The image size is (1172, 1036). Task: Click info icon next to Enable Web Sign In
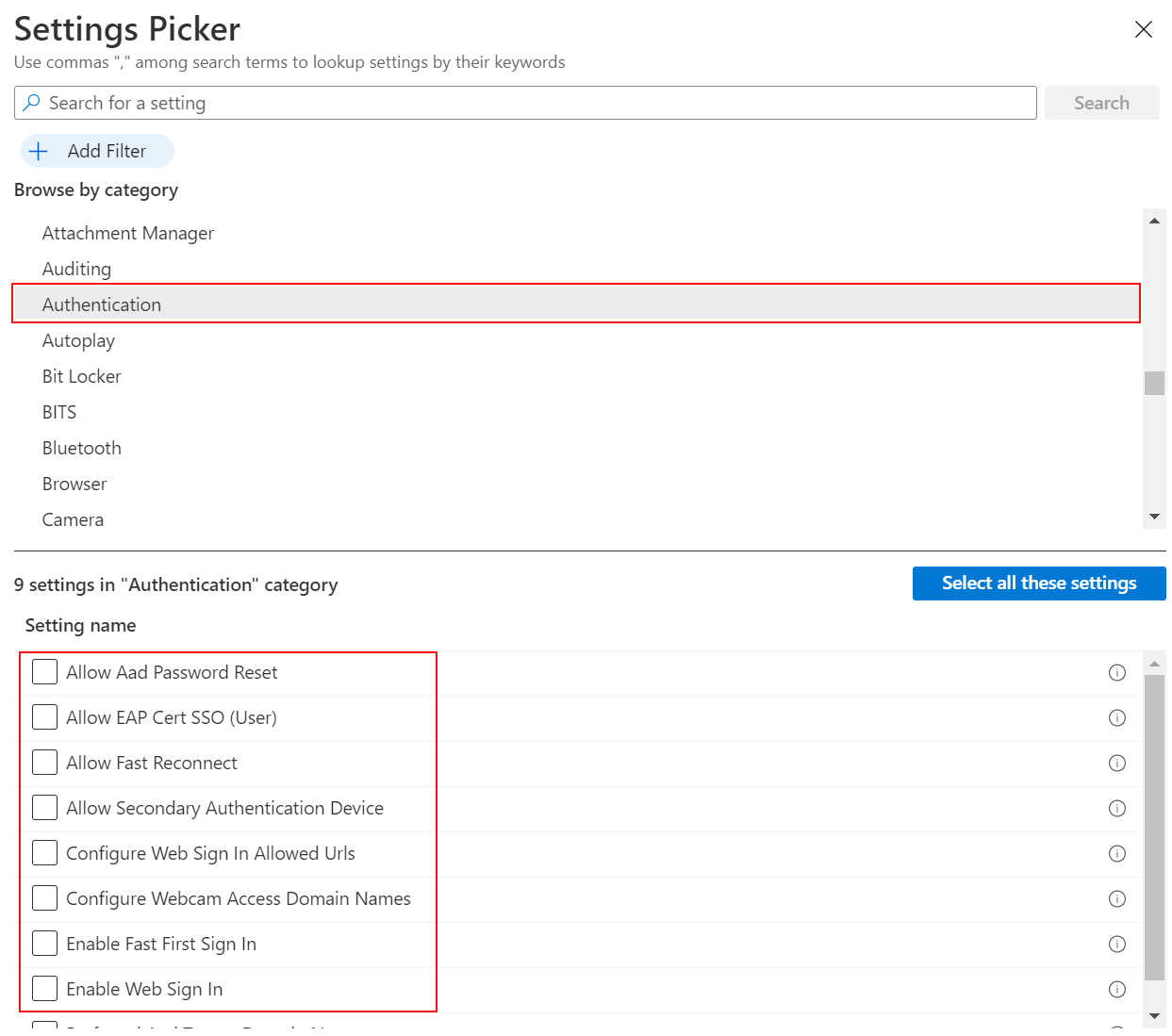click(1117, 989)
